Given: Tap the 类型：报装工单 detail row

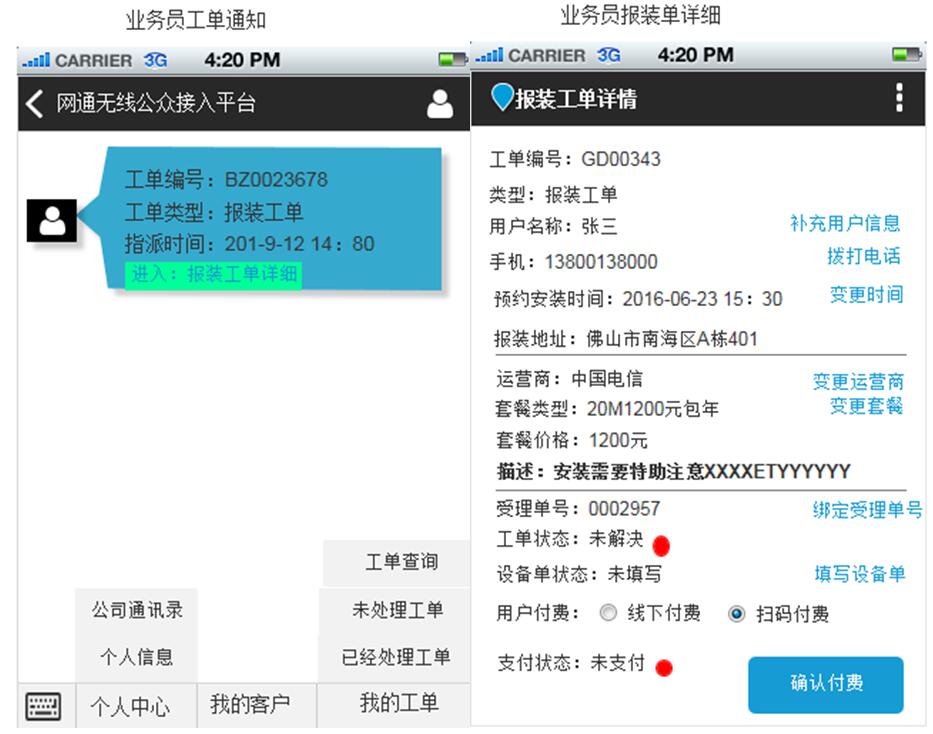Looking at the screenshot, I should (553, 195).
